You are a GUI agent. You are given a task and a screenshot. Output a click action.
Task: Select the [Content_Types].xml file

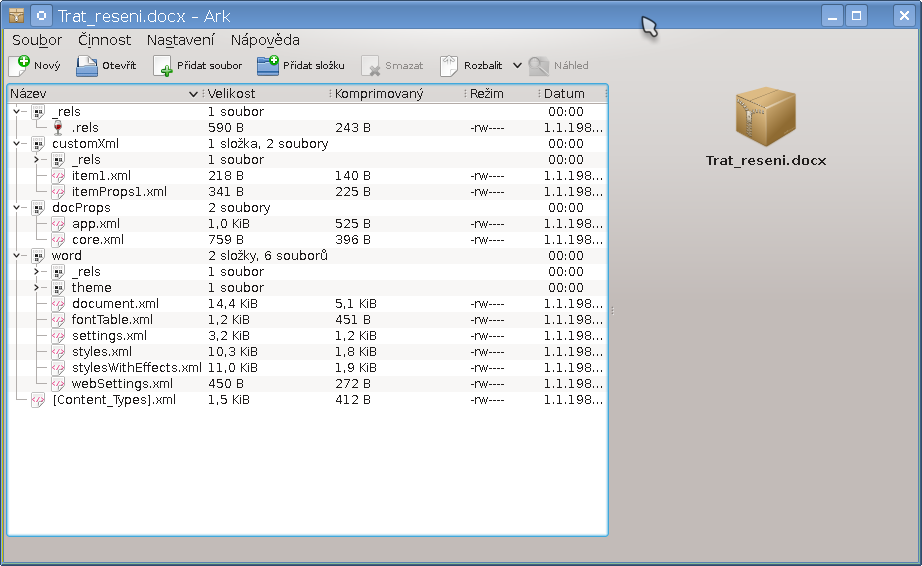[x=113, y=400]
